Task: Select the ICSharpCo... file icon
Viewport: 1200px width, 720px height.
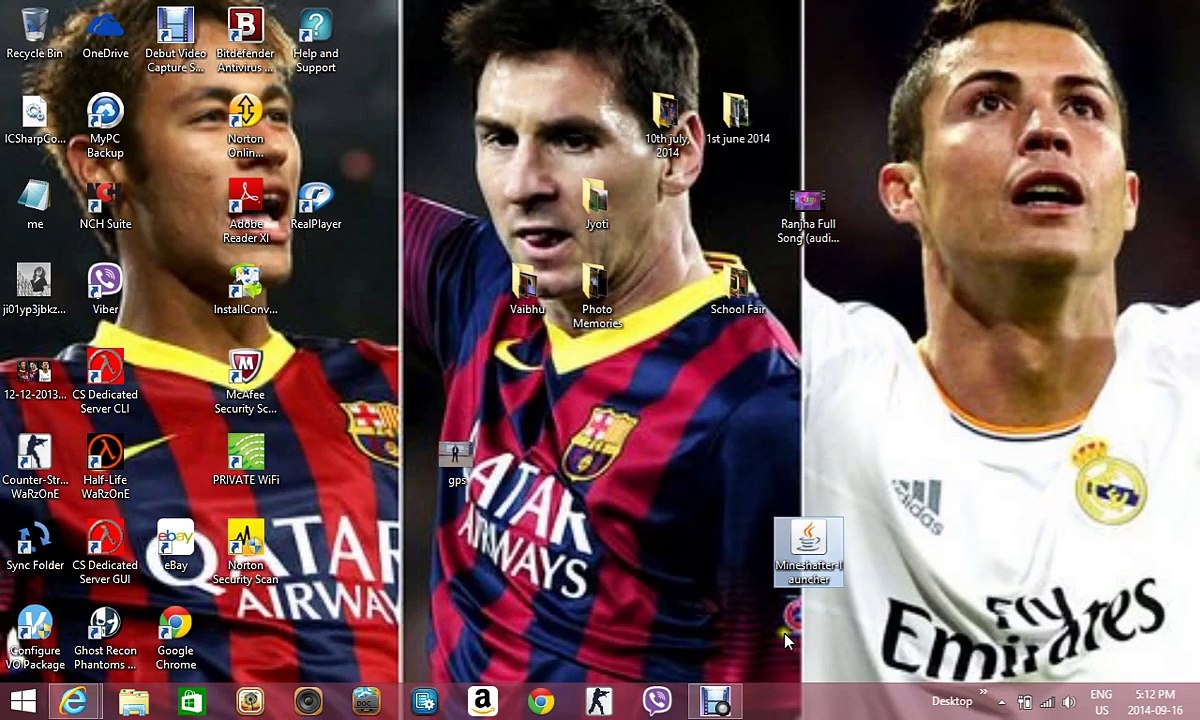Action: pyautogui.click(x=35, y=120)
